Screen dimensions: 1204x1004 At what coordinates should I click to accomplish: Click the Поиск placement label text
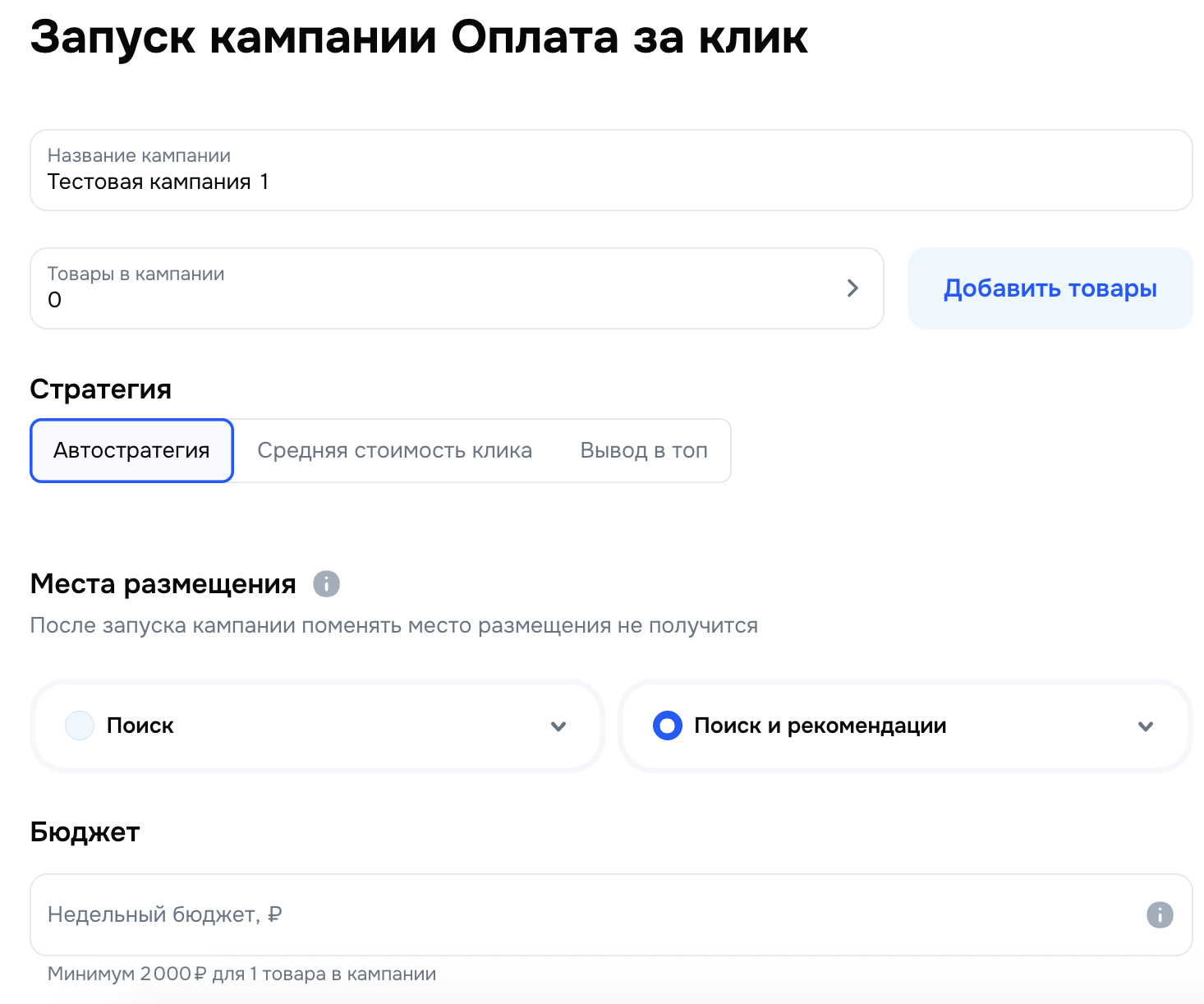pos(140,725)
